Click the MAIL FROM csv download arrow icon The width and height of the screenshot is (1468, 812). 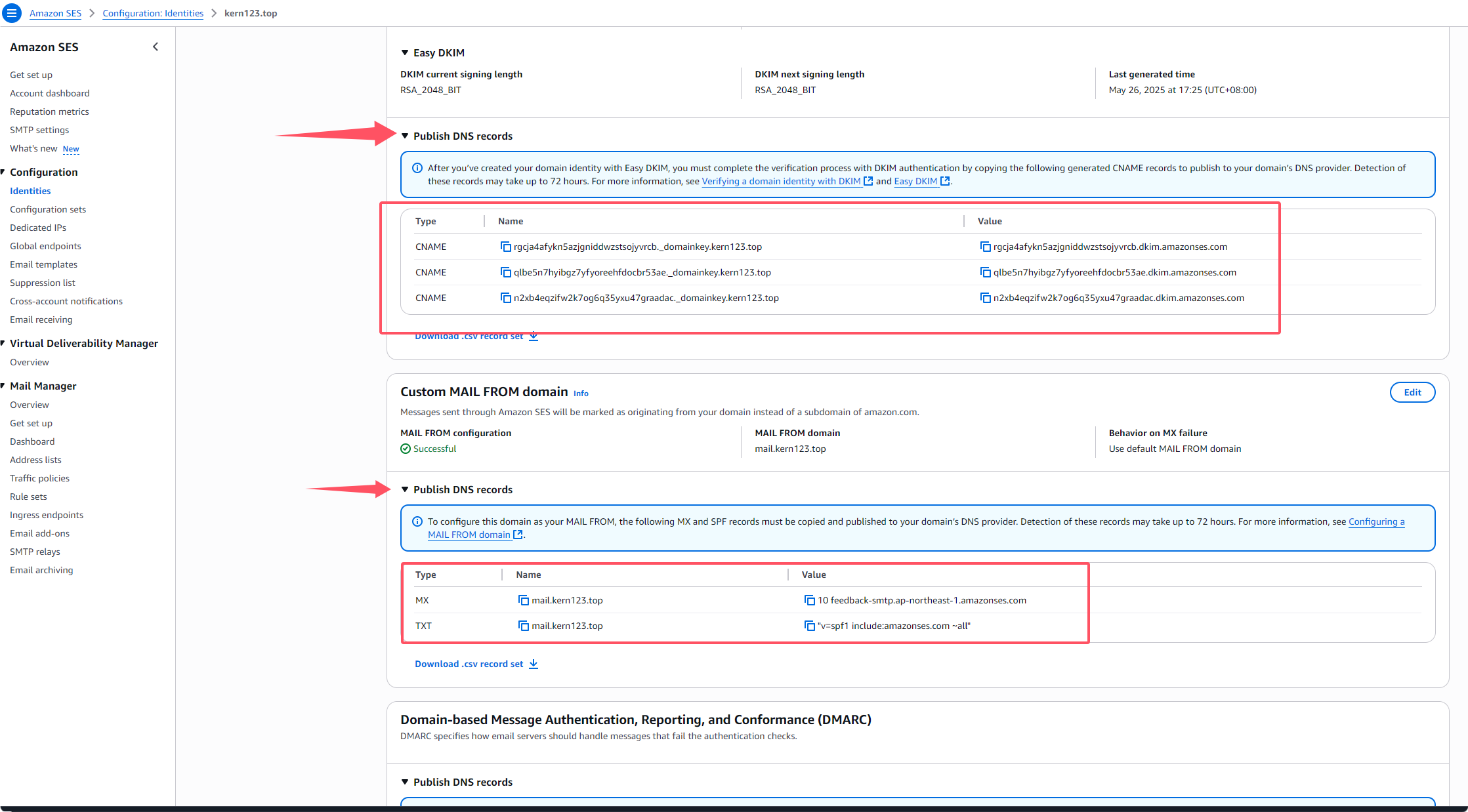534,664
